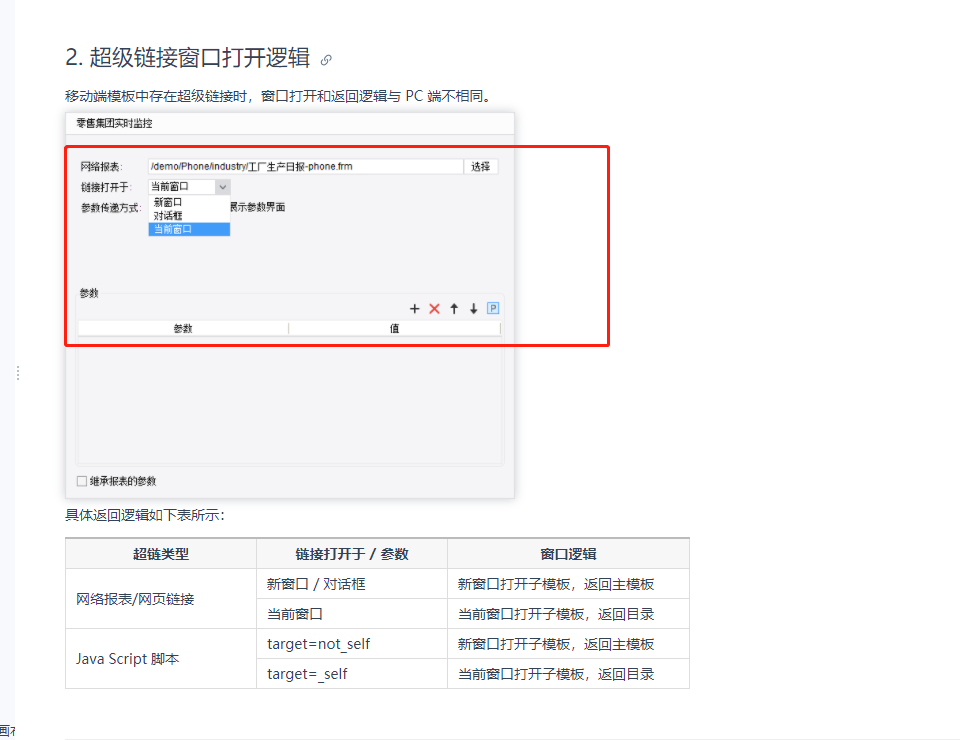960x740 pixels.
Task: Click the anchor link icon beside heading
Action: coord(326,59)
